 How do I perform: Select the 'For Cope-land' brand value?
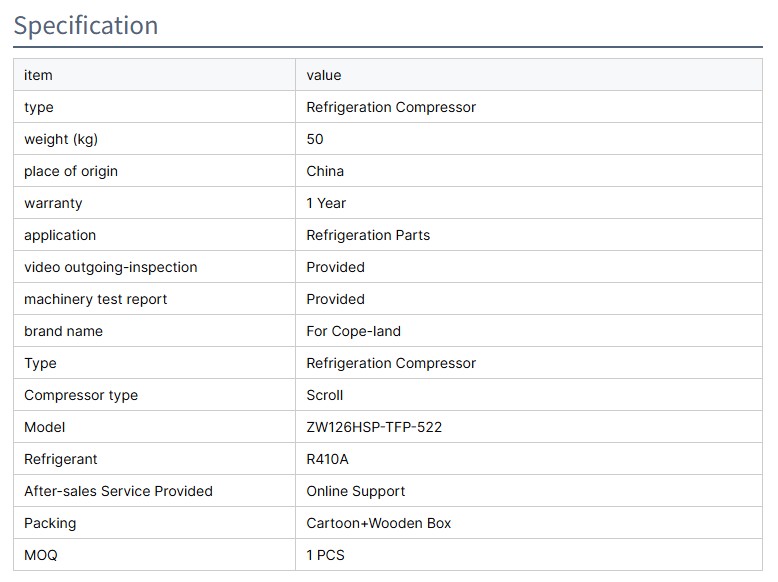(x=353, y=331)
